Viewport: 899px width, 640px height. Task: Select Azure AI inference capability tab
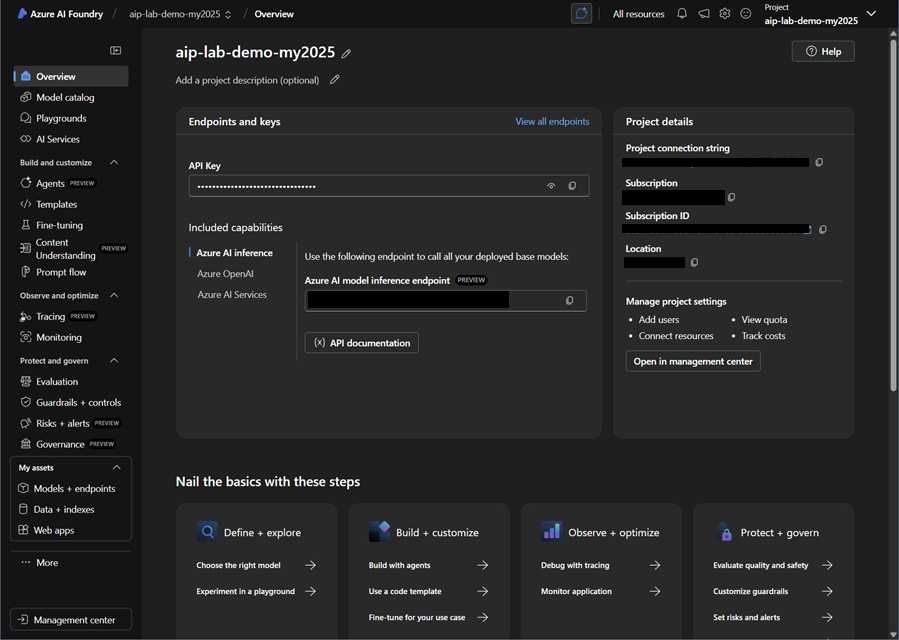pos(234,253)
